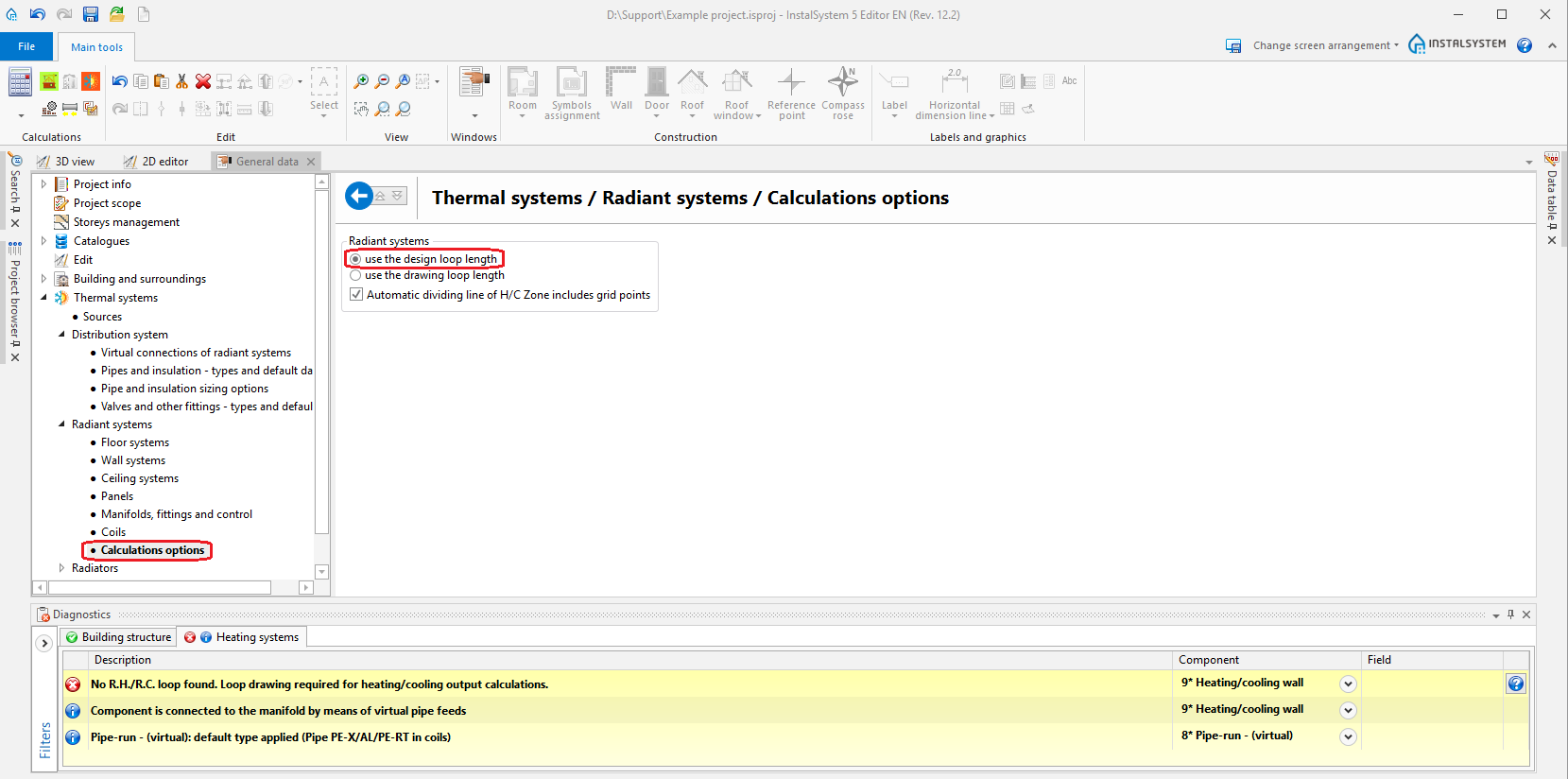Click the blue back arrow button
1568x779 pixels.
(x=359, y=196)
